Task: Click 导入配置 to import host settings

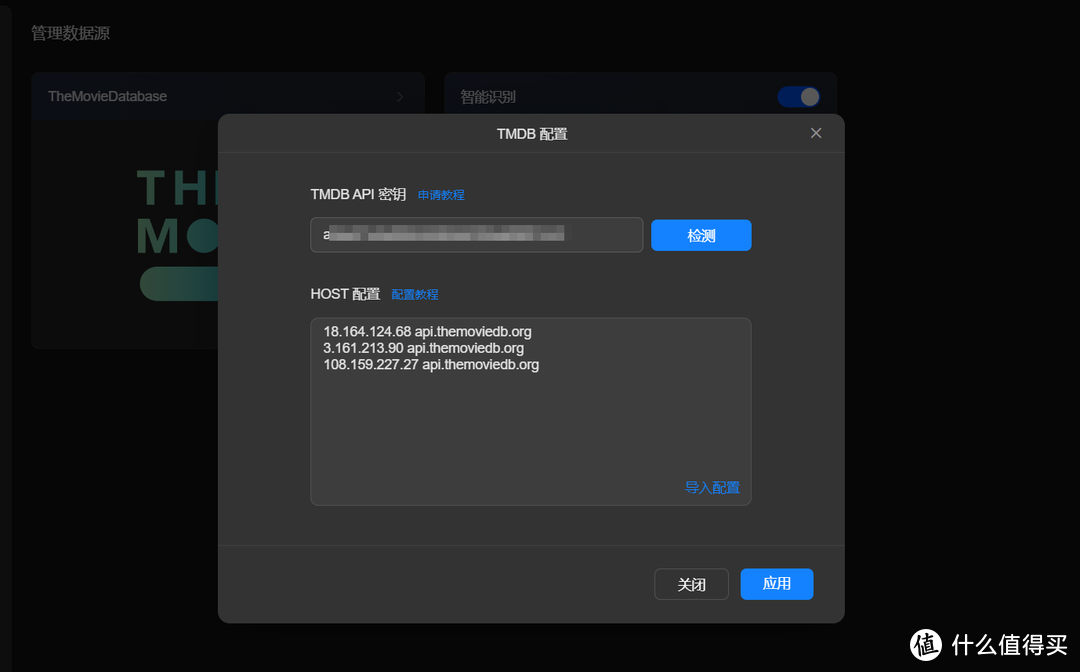Action: 712,488
